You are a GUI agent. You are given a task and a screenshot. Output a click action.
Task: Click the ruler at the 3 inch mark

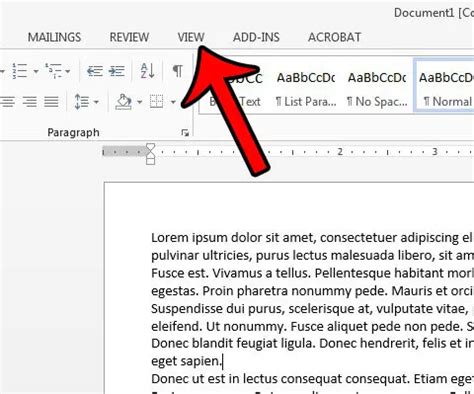click(x=435, y=152)
